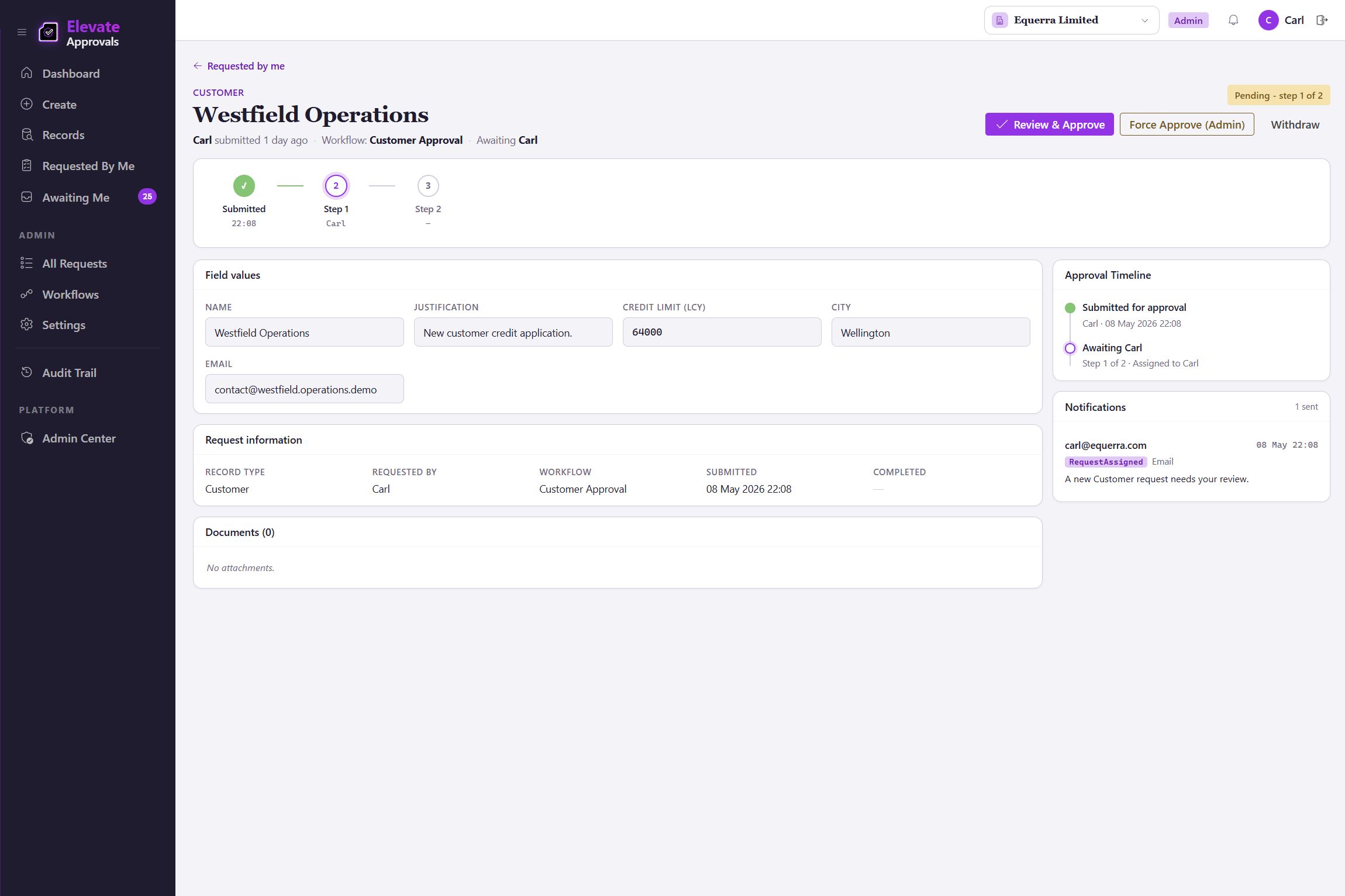Click 'A new Customer request needs your review.'
The width and height of the screenshot is (1345, 896).
click(x=1157, y=479)
